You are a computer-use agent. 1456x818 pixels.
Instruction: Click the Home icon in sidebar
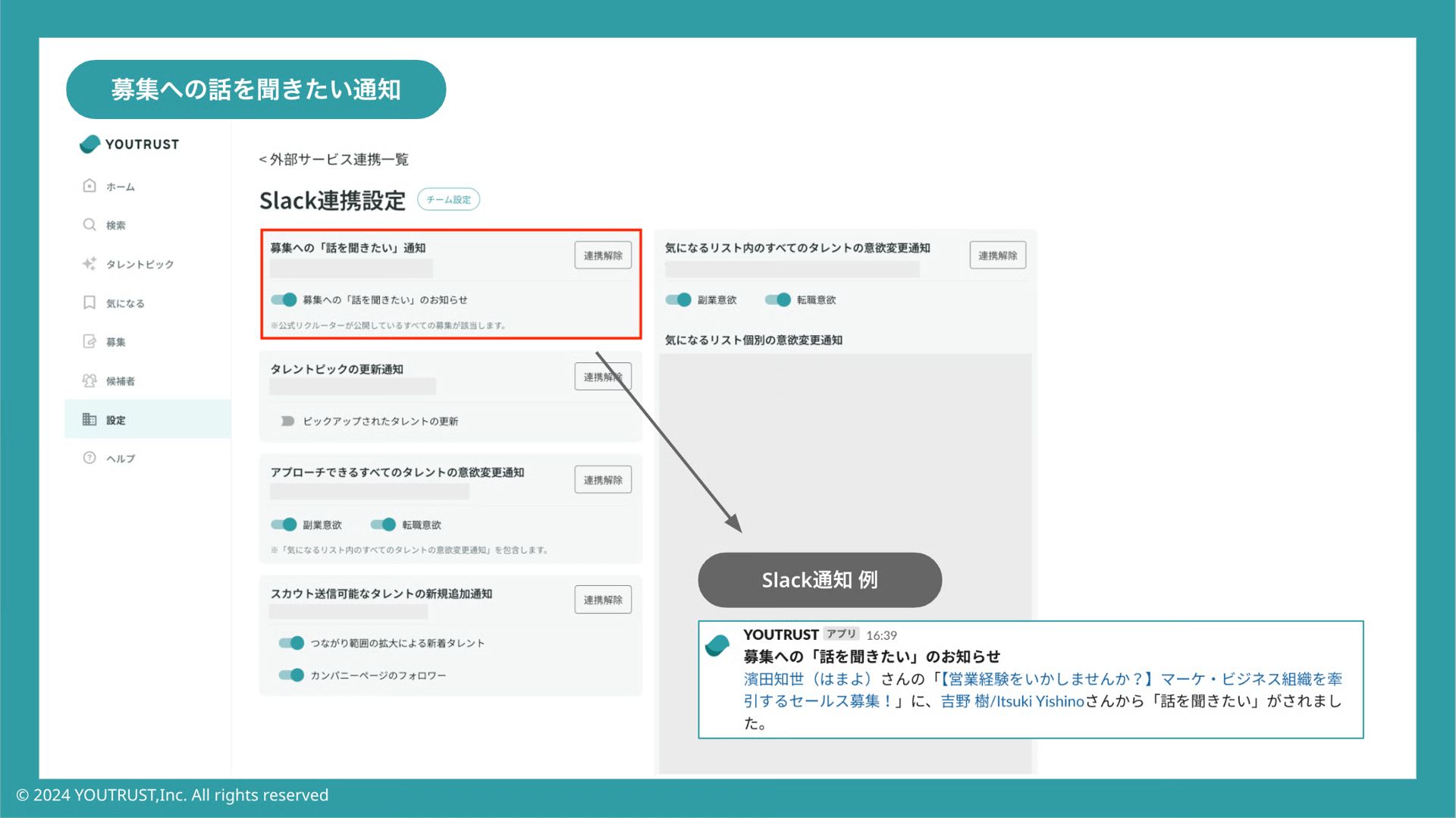(89, 186)
